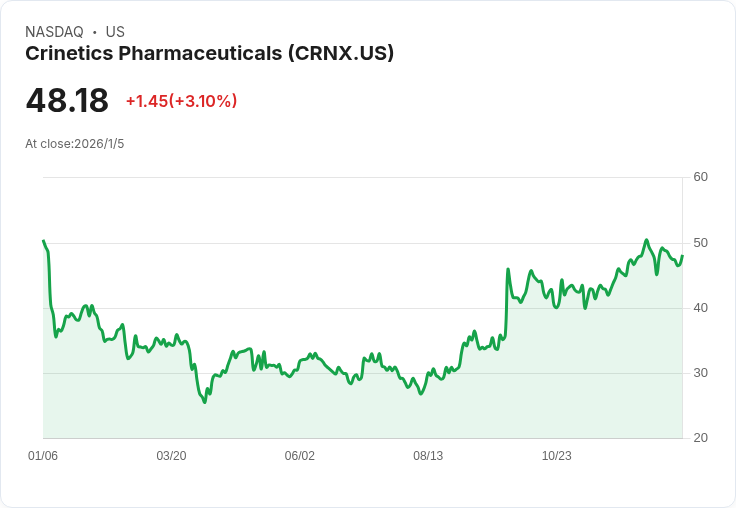Viewport: 736px width, 508px height.
Task: Click the +1.45(+3.10%) price change
Action: point(181,101)
